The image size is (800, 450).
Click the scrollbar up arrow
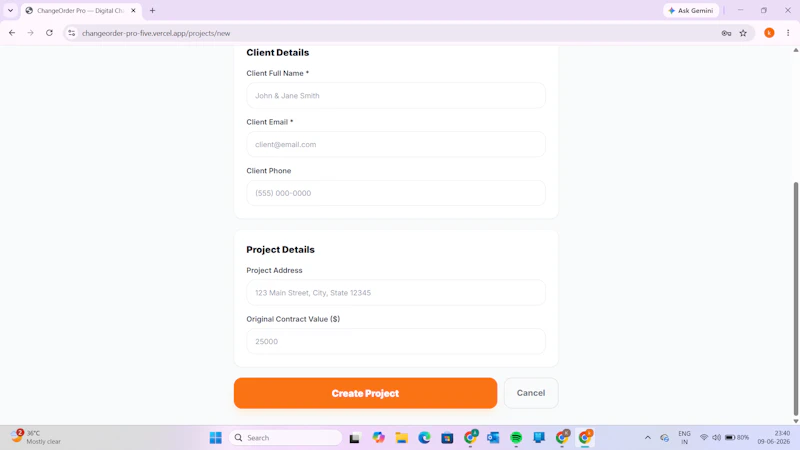[795, 50]
